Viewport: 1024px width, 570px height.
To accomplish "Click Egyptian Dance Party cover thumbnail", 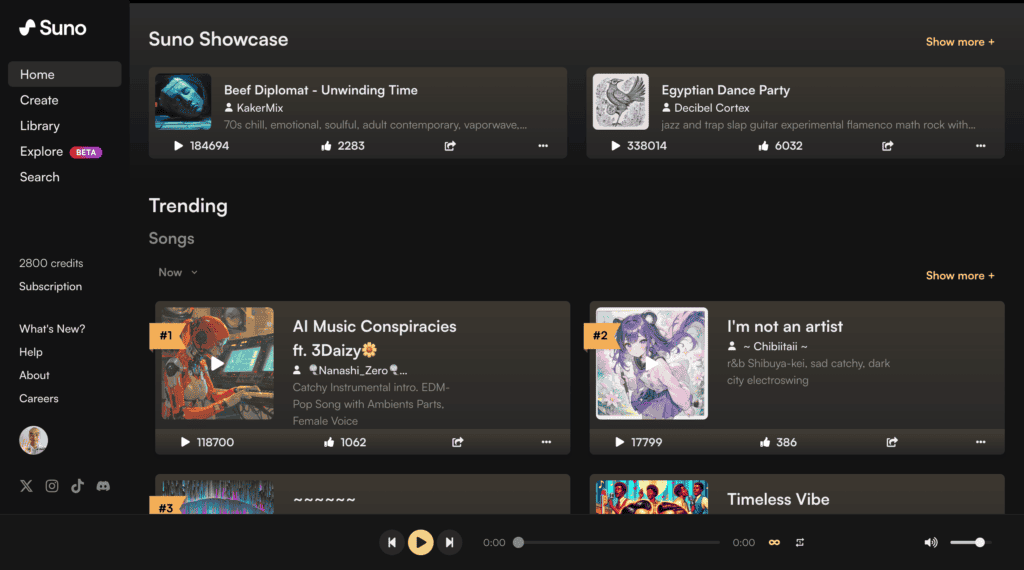I will coord(620,102).
